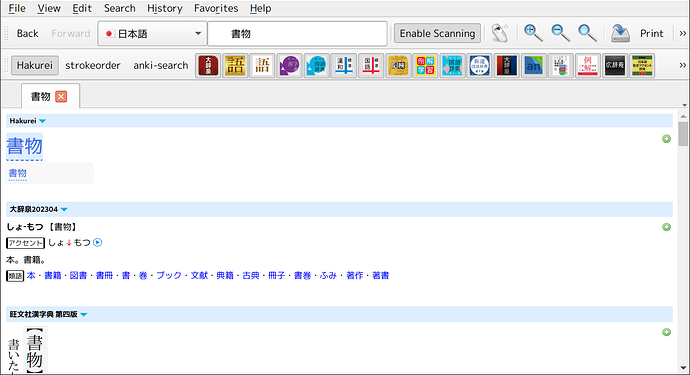Reset zoom with the plain magnifier
690x375 pixels.
pos(587,33)
